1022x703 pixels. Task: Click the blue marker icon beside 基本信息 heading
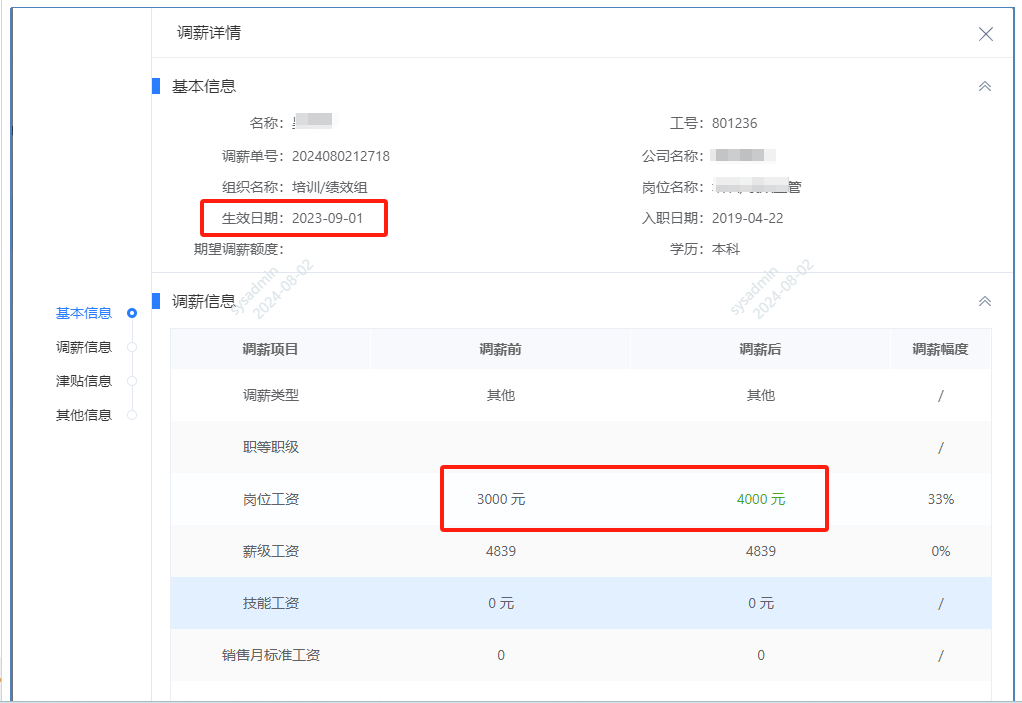pyautogui.click(x=154, y=86)
